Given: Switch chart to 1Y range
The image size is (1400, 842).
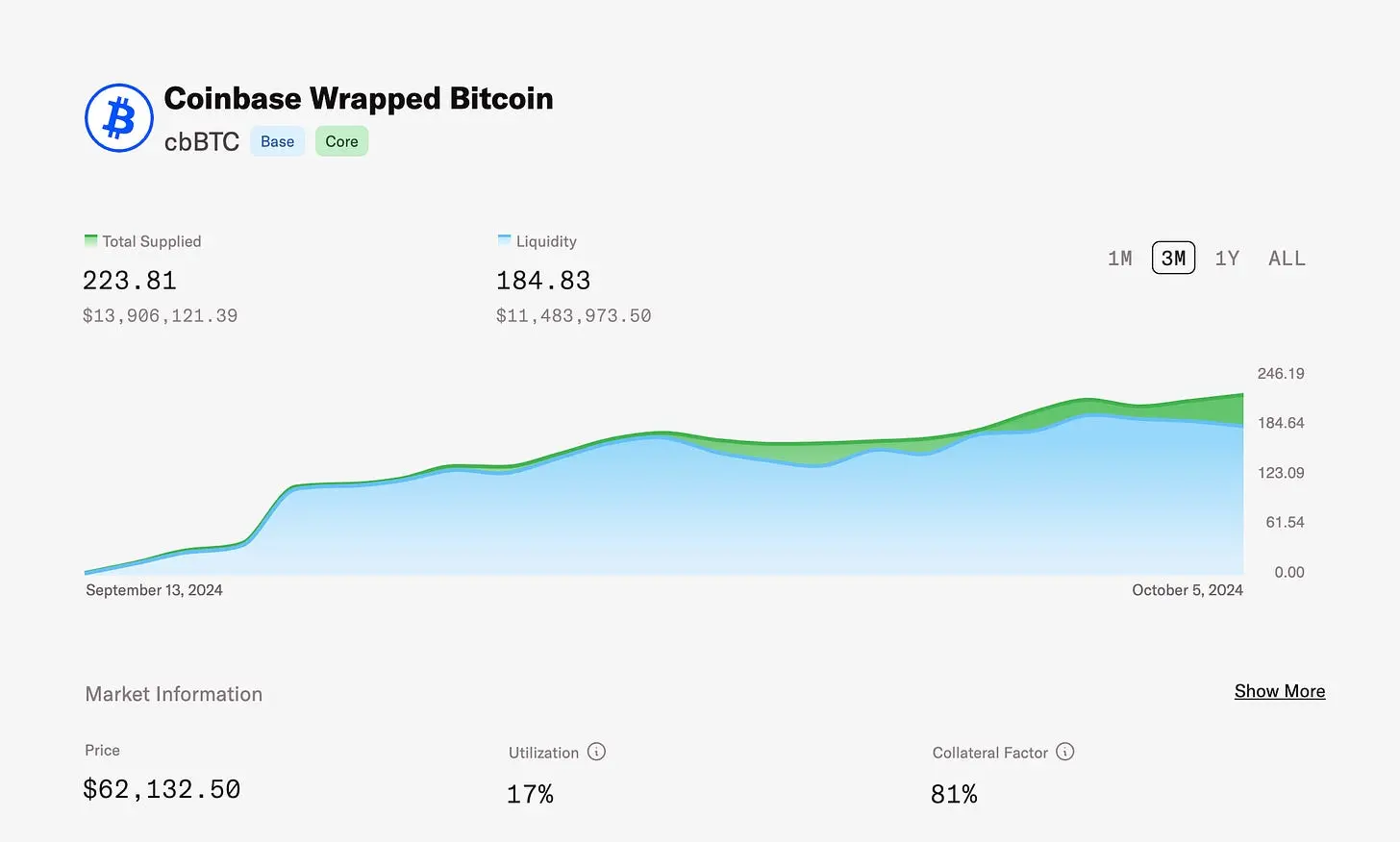Looking at the screenshot, I should [x=1227, y=259].
